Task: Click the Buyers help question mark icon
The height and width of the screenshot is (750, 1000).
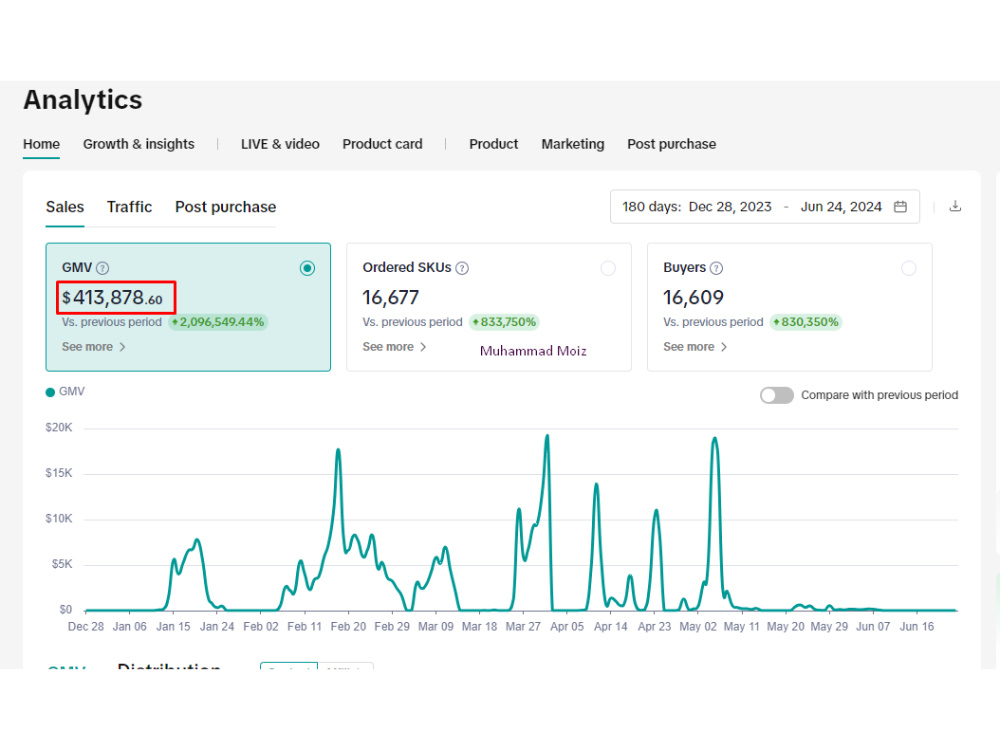Action: 716,268
